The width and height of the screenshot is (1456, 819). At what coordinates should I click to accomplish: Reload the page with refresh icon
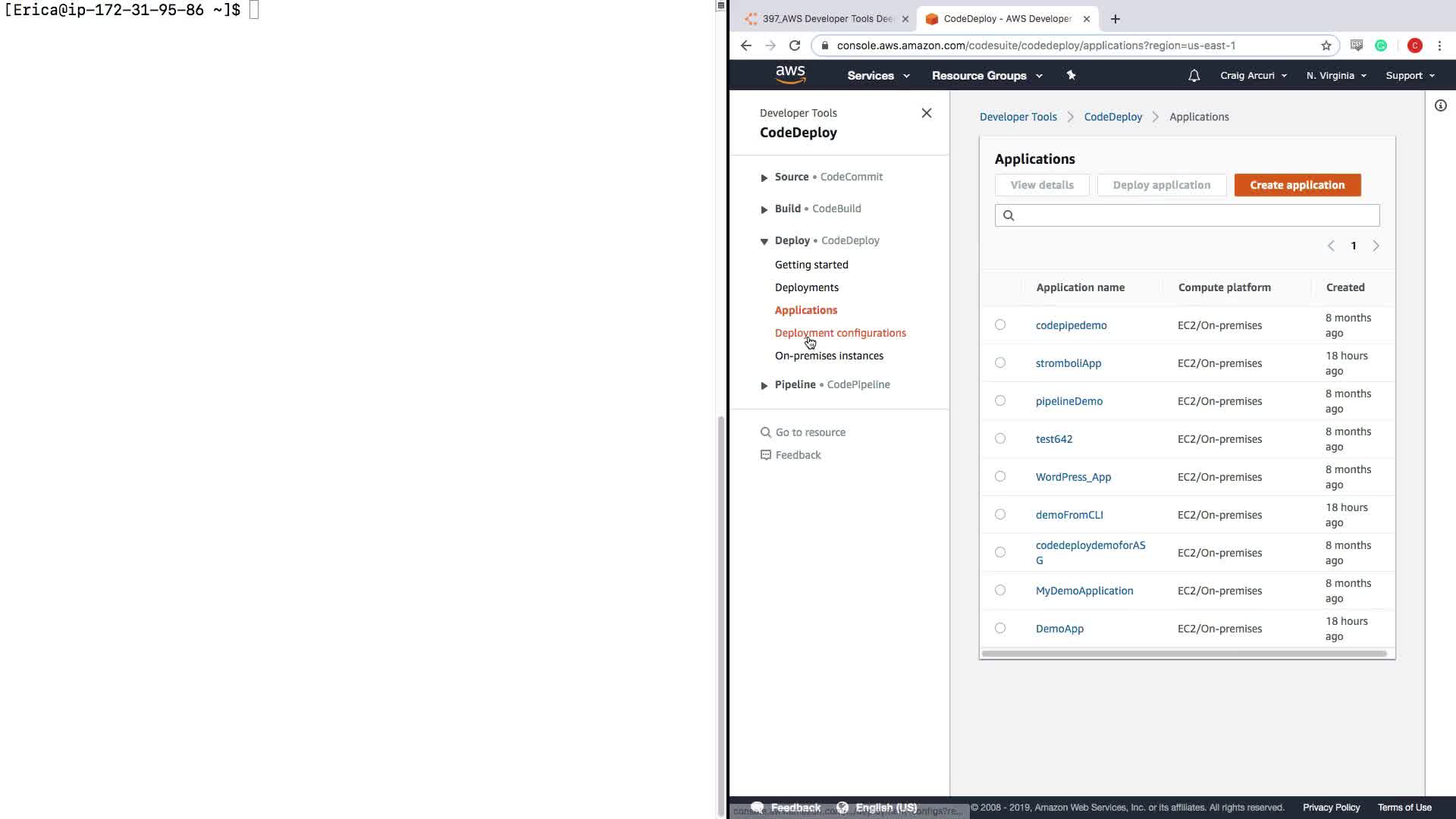click(x=795, y=45)
